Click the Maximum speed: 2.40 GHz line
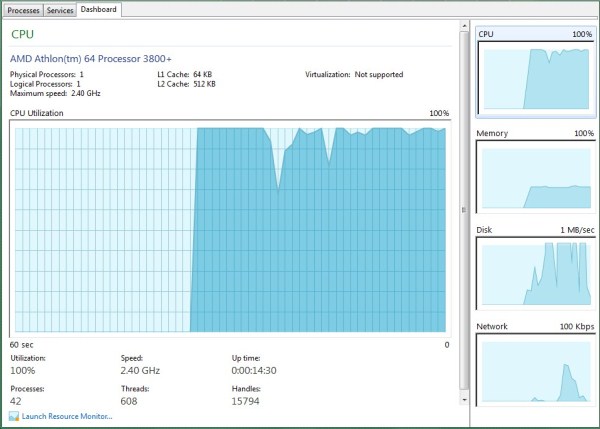The image size is (600, 429). [x=55, y=93]
